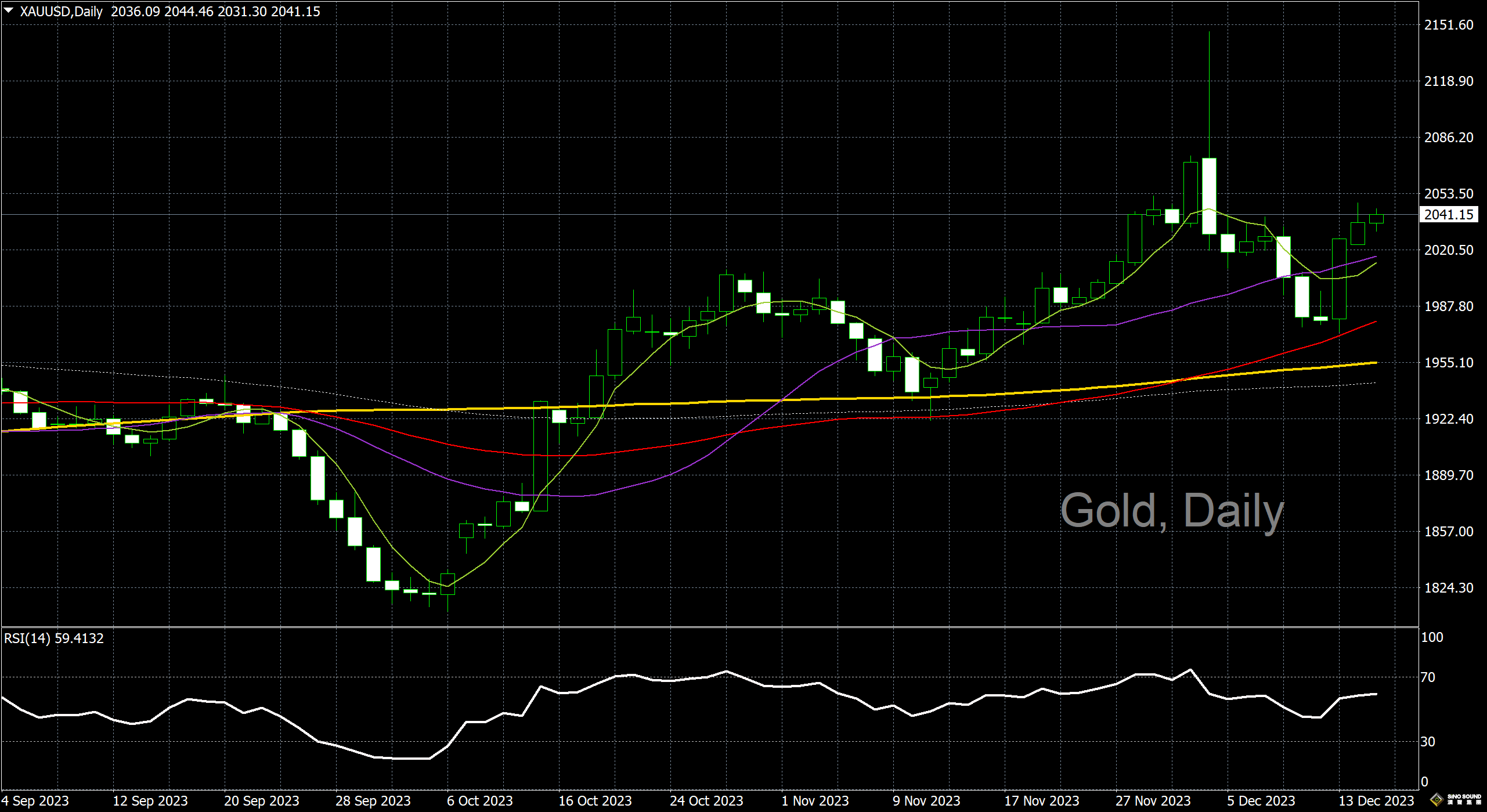Click the 13 Dec 2023 date label
1487x812 pixels.
1376,801
